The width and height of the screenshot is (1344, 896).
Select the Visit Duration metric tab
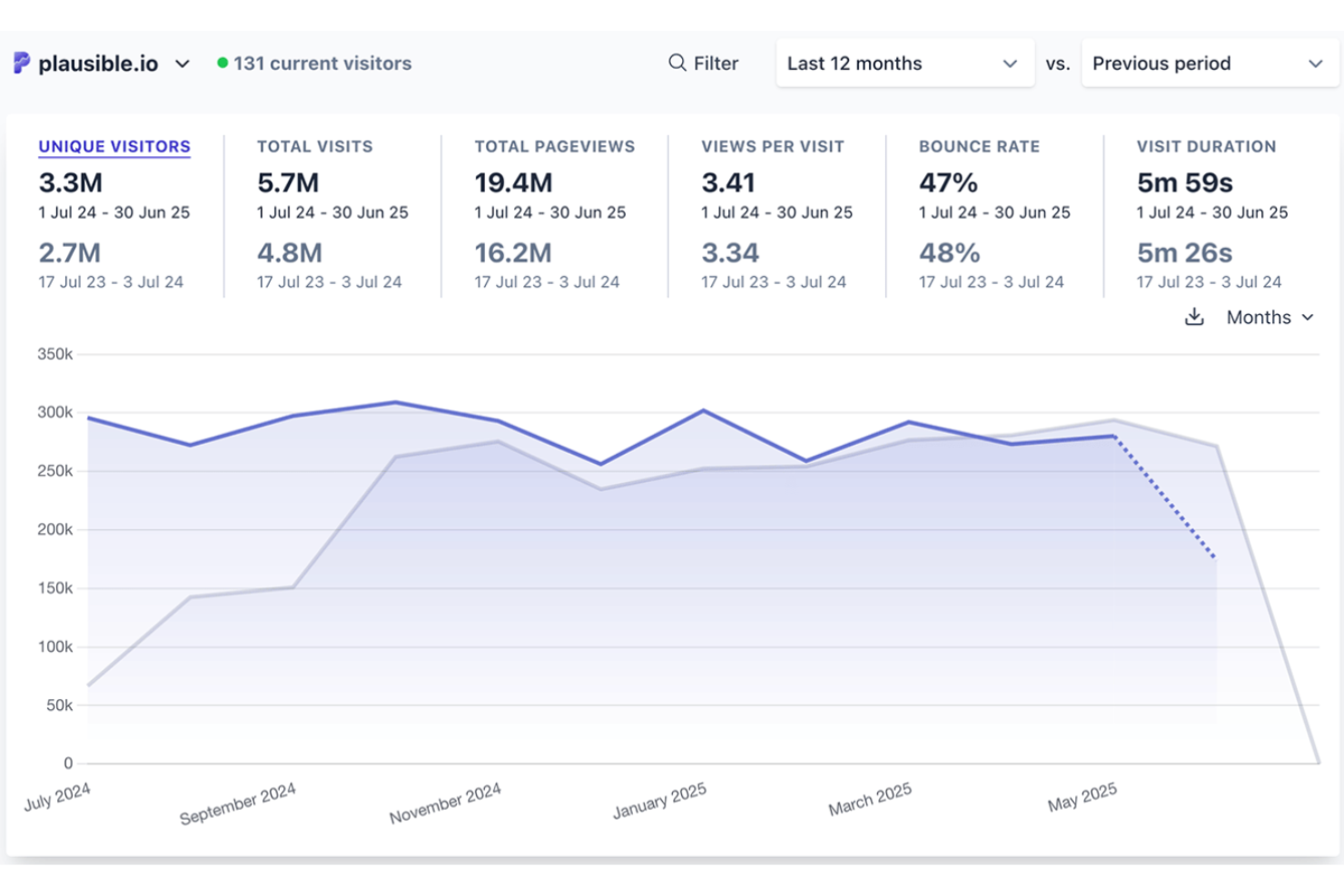[x=1206, y=146]
